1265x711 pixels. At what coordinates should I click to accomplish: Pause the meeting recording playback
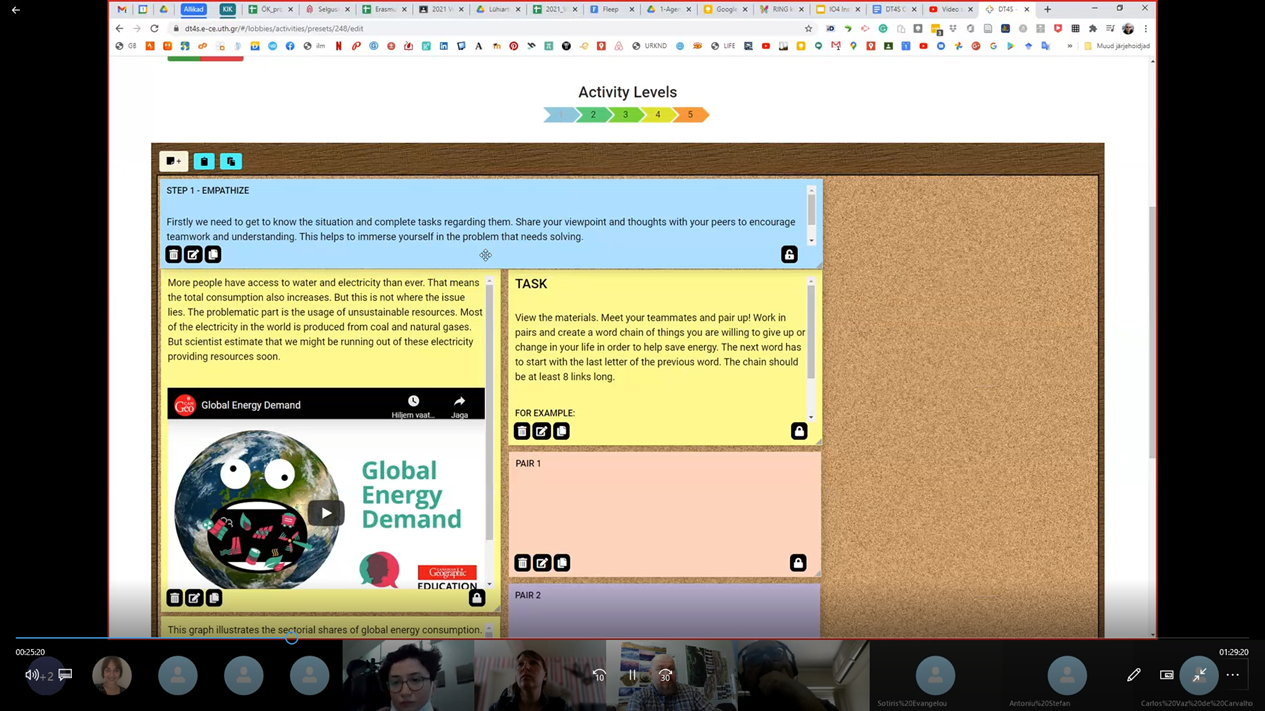[632, 675]
